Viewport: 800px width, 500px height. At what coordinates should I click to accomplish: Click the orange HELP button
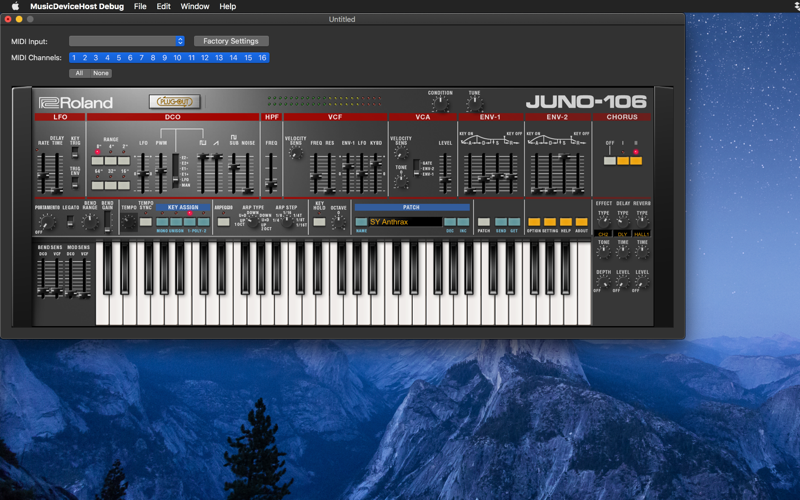coord(566,222)
